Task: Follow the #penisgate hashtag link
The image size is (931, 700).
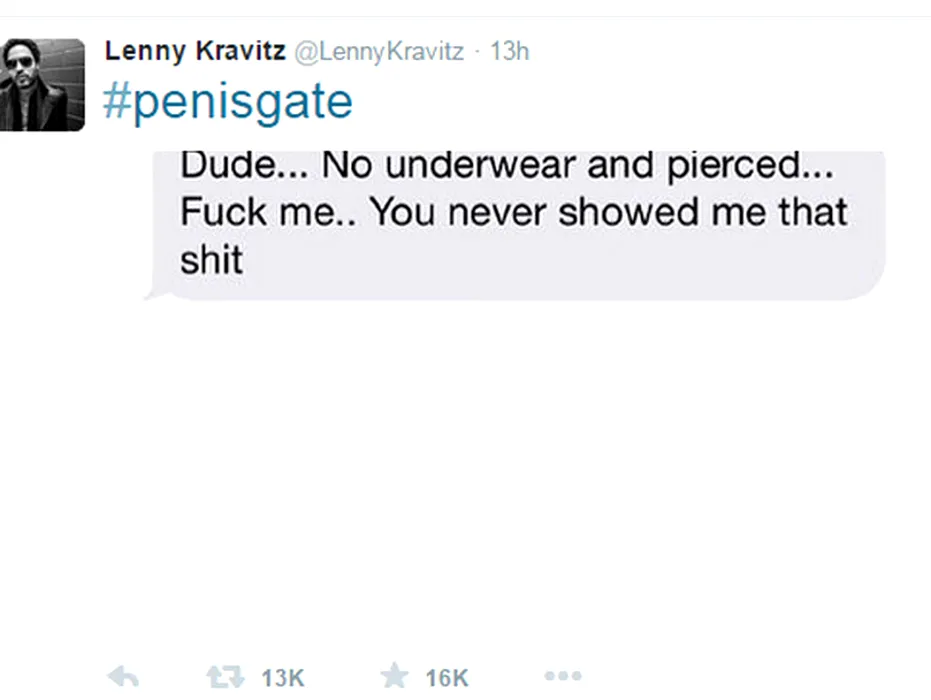Action: click(228, 102)
